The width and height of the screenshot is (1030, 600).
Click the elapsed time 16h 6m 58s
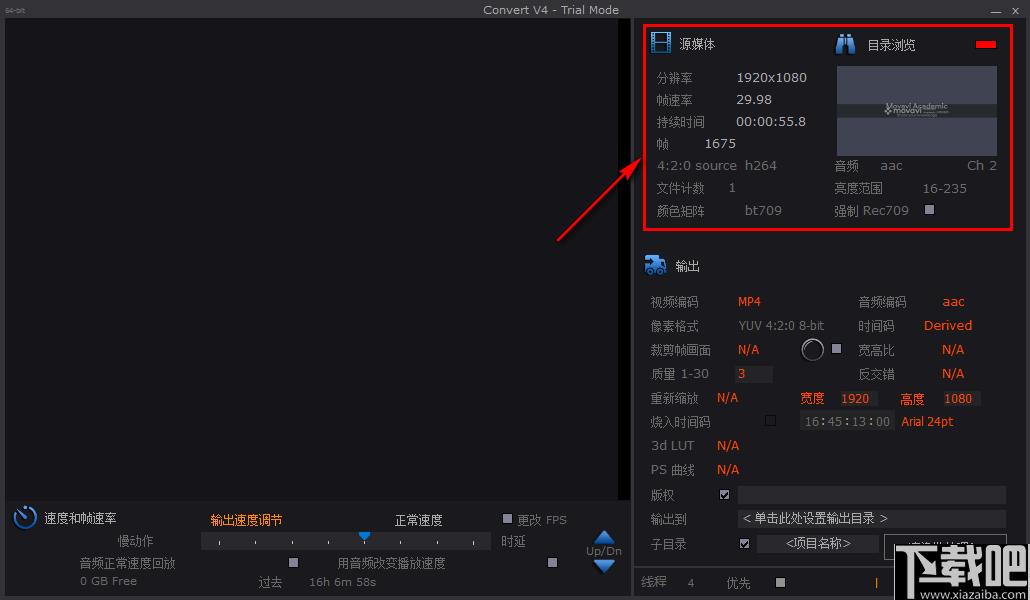(342, 582)
